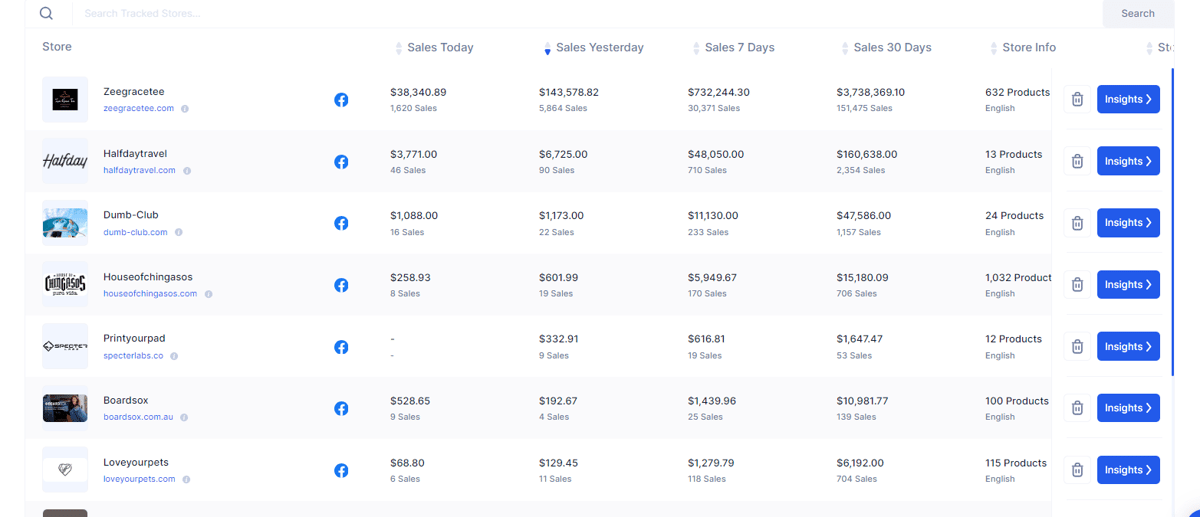
Task: Delete the Zeegracetee store with trash icon
Action: [x=1077, y=99]
